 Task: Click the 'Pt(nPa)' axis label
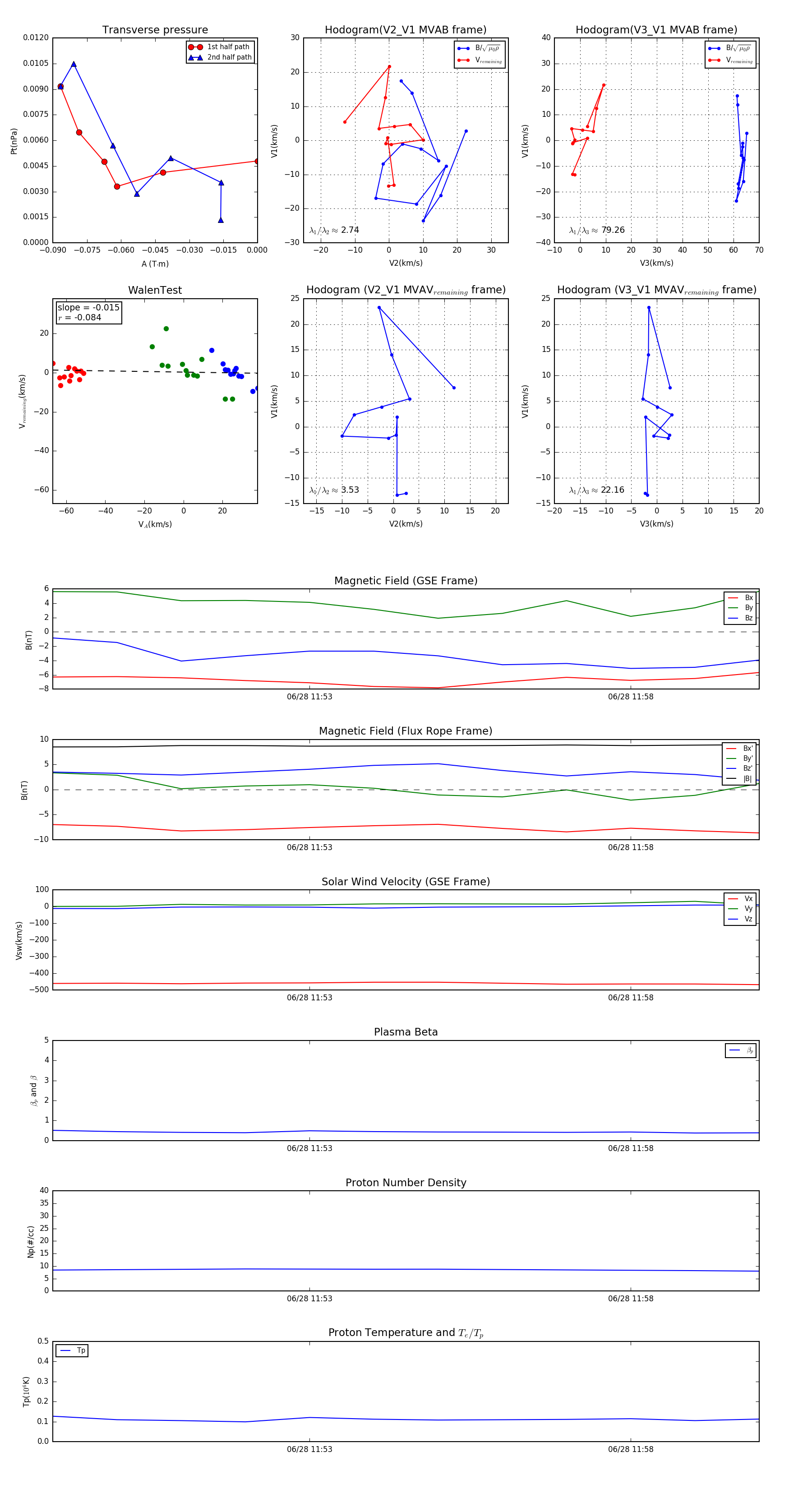14,141
